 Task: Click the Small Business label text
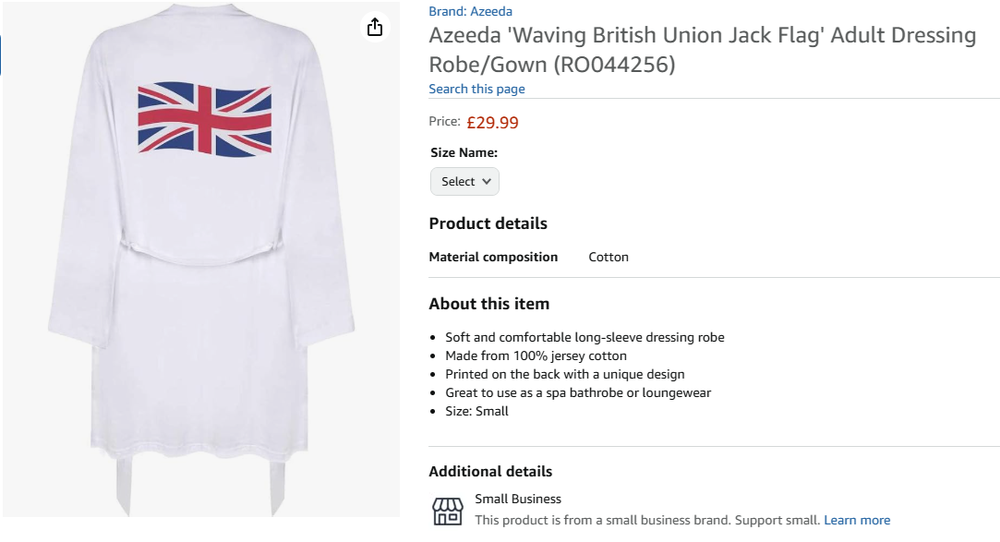[x=518, y=499]
